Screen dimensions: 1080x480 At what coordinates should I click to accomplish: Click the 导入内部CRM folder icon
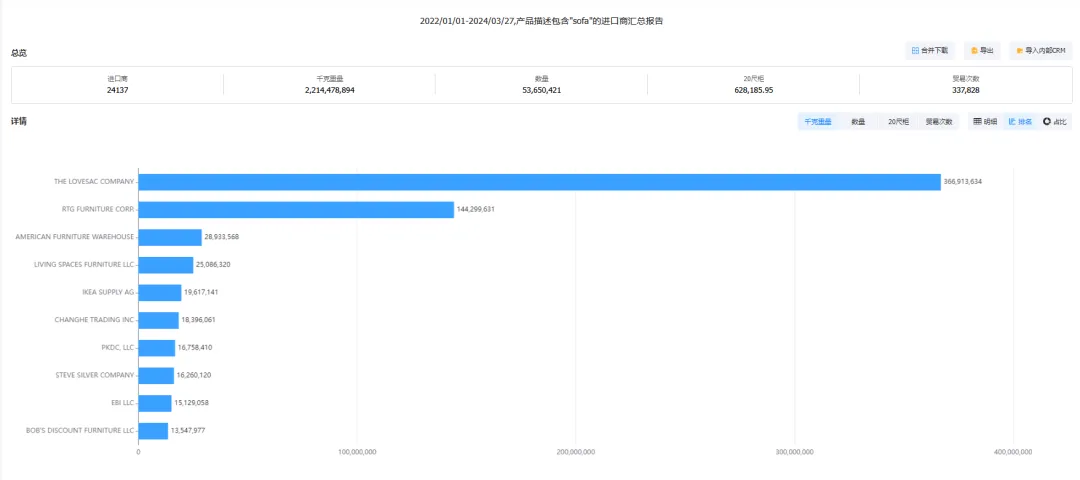coord(1020,50)
